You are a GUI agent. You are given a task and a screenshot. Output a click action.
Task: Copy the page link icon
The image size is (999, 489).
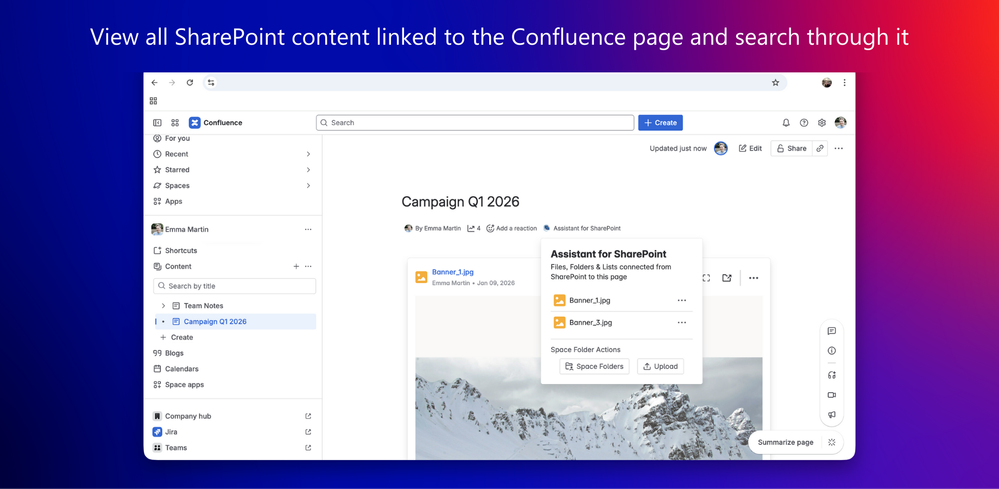[820, 148]
